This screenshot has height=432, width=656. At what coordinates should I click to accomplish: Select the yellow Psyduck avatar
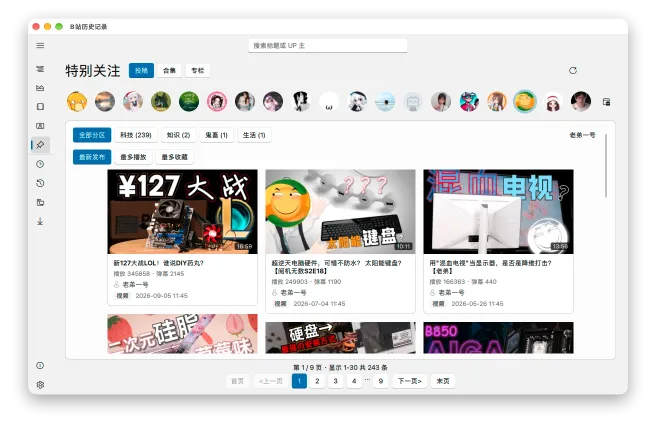pos(77,102)
